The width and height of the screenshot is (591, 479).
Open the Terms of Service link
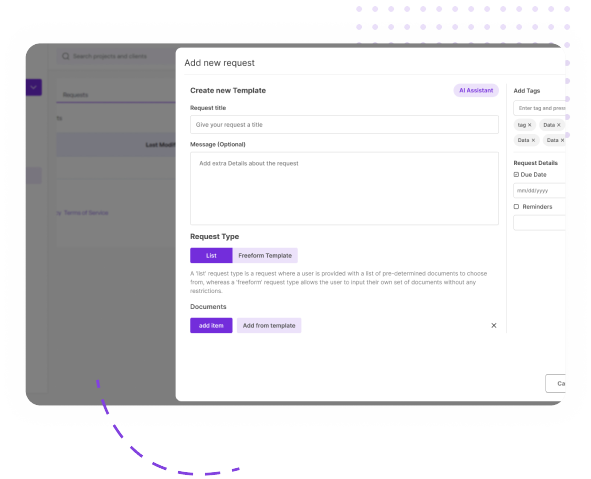point(86,213)
